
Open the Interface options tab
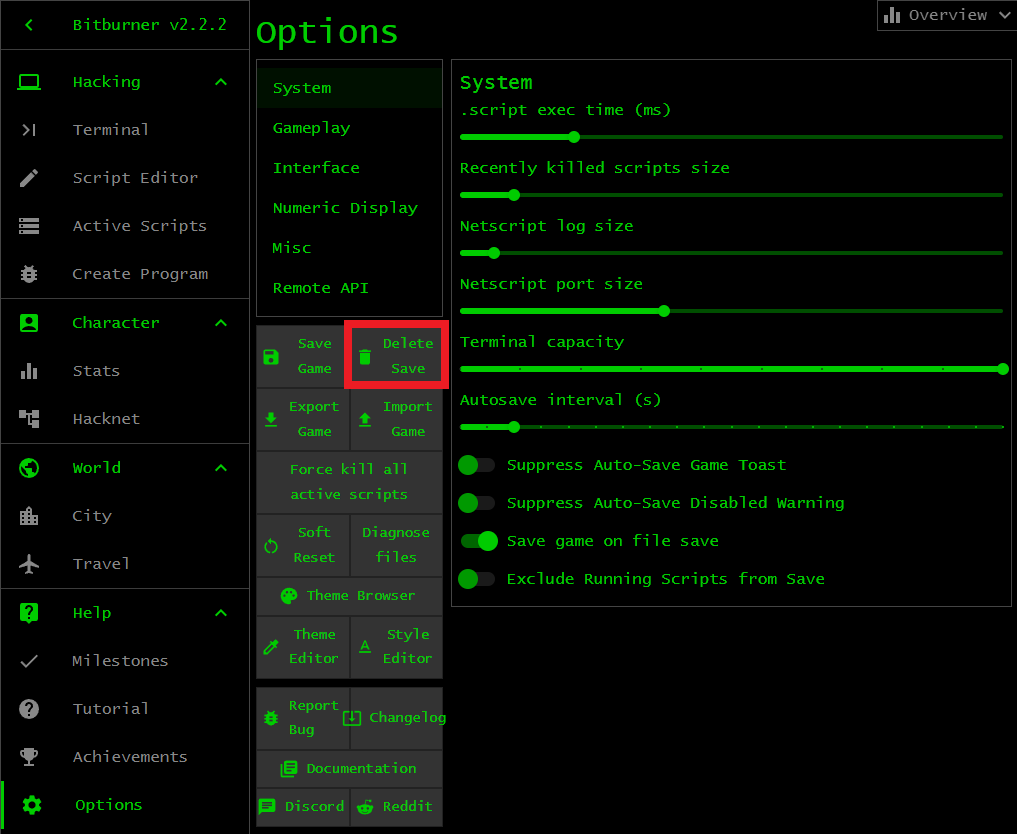coord(350,168)
